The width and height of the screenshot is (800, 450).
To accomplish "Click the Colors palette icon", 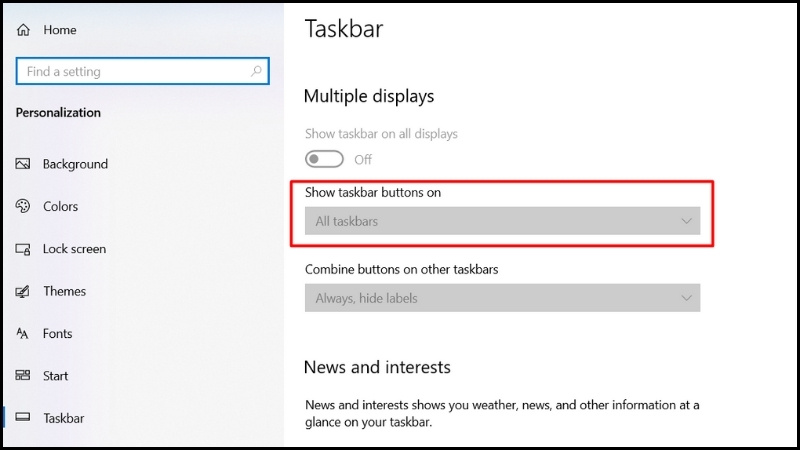I will click(x=22, y=206).
